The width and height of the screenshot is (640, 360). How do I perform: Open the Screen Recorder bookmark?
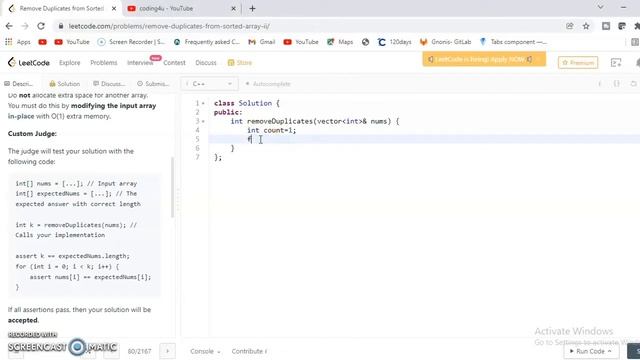(x=131, y=42)
